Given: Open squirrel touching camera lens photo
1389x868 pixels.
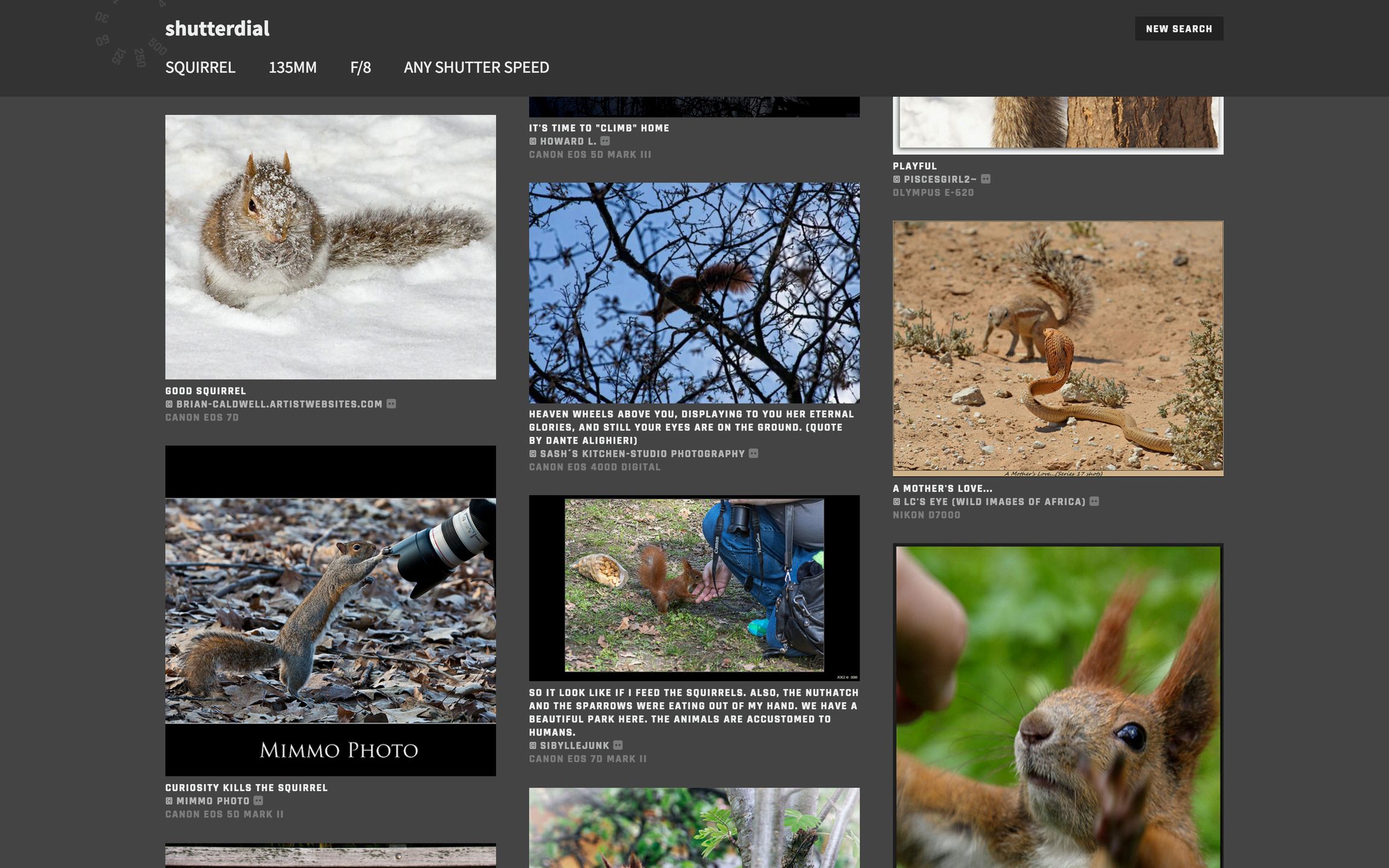Looking at the screenshot, I should tap(330, 610).
